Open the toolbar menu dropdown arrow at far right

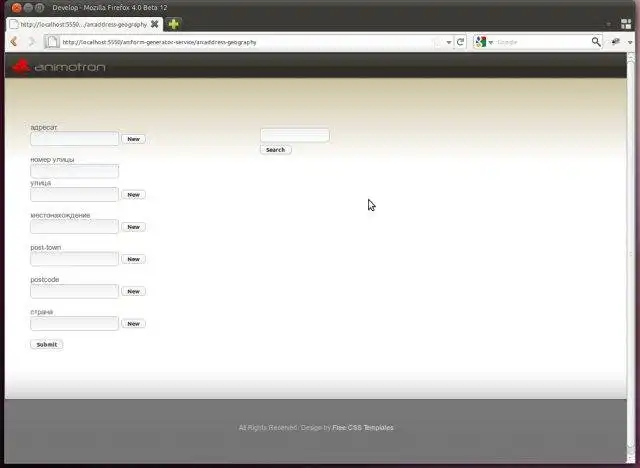[630, 42]
